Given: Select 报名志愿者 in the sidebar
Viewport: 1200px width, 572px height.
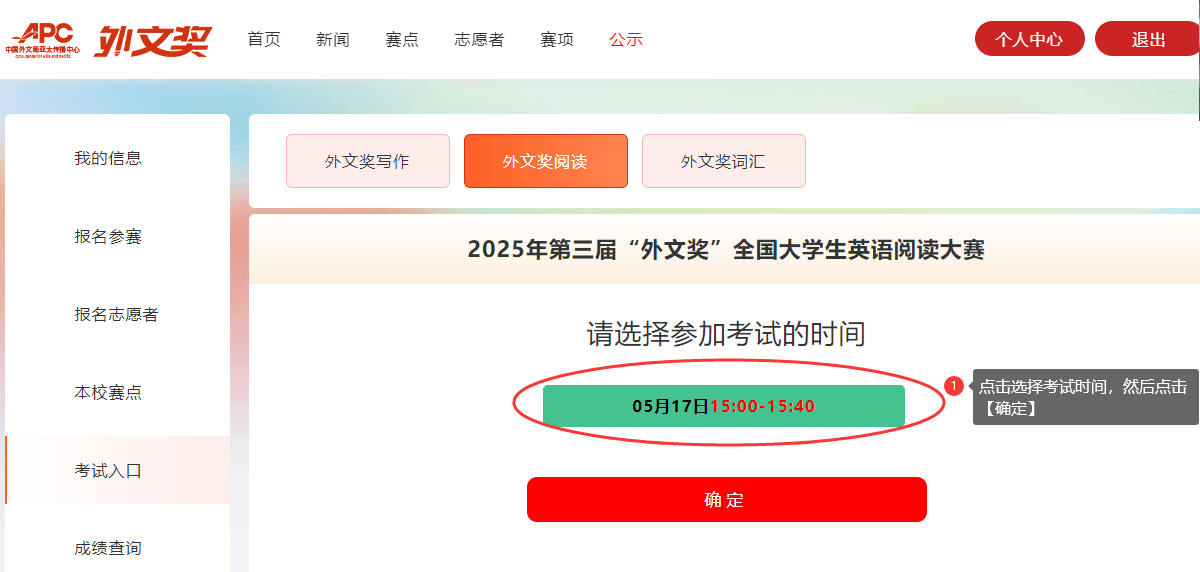Looking at the screenshot, I should 116,314.
